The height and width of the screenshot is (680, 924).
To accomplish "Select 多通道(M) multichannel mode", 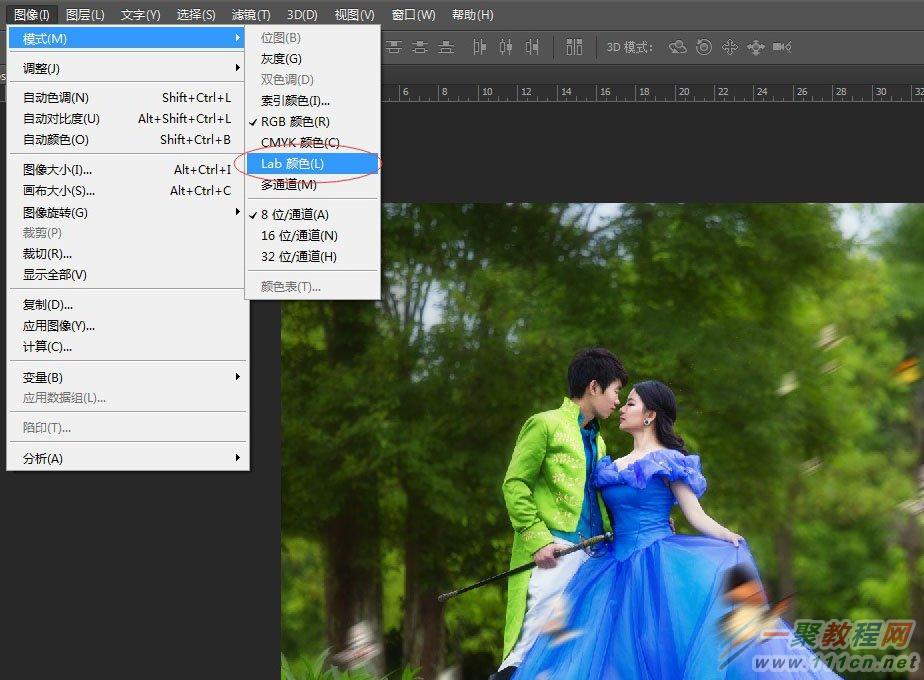I will pos(312,184).
